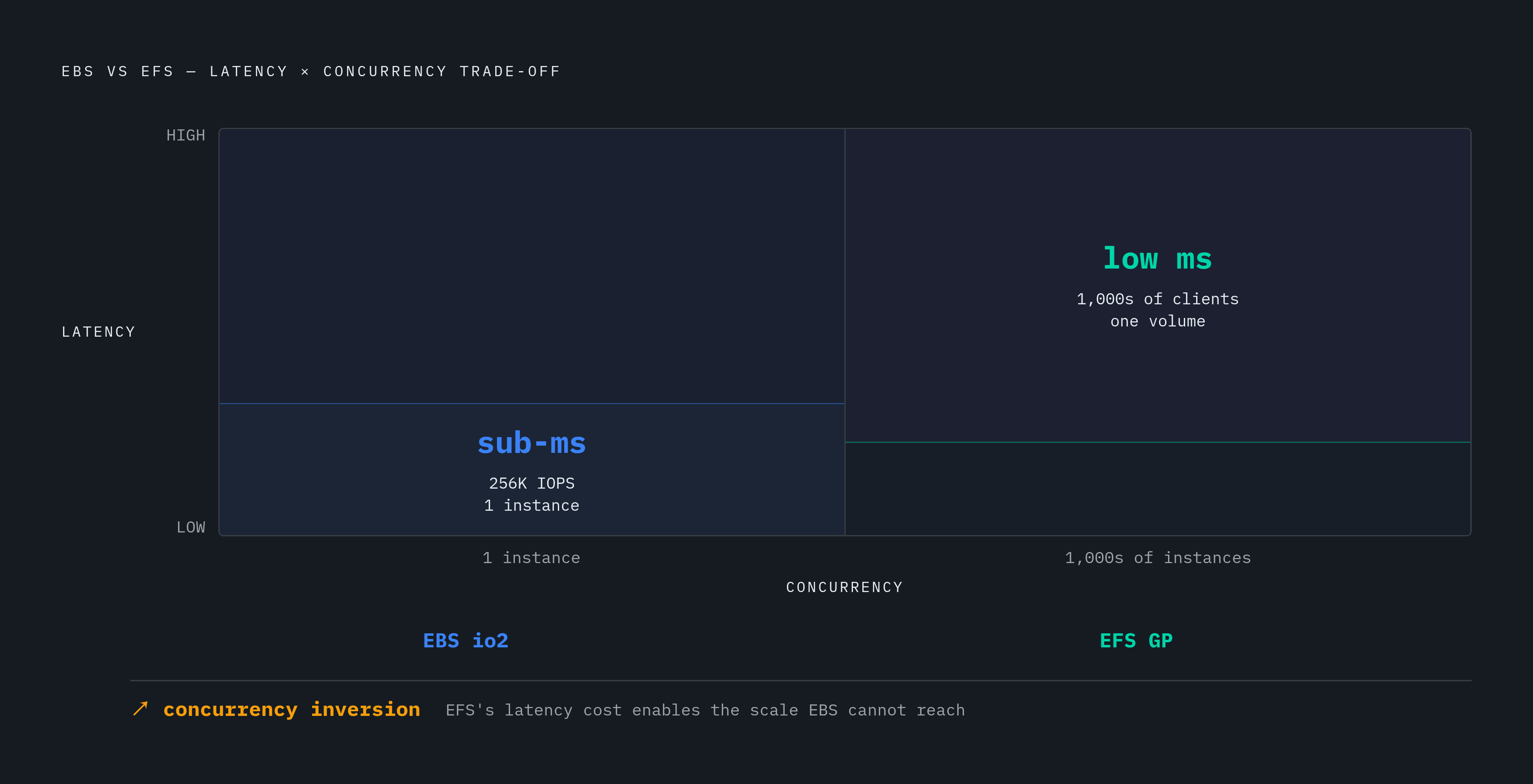The height and width of the screenshot is (784, 1533).
Task: Click the 'LOW' y-axis label
Action: [x=190, y=528]
